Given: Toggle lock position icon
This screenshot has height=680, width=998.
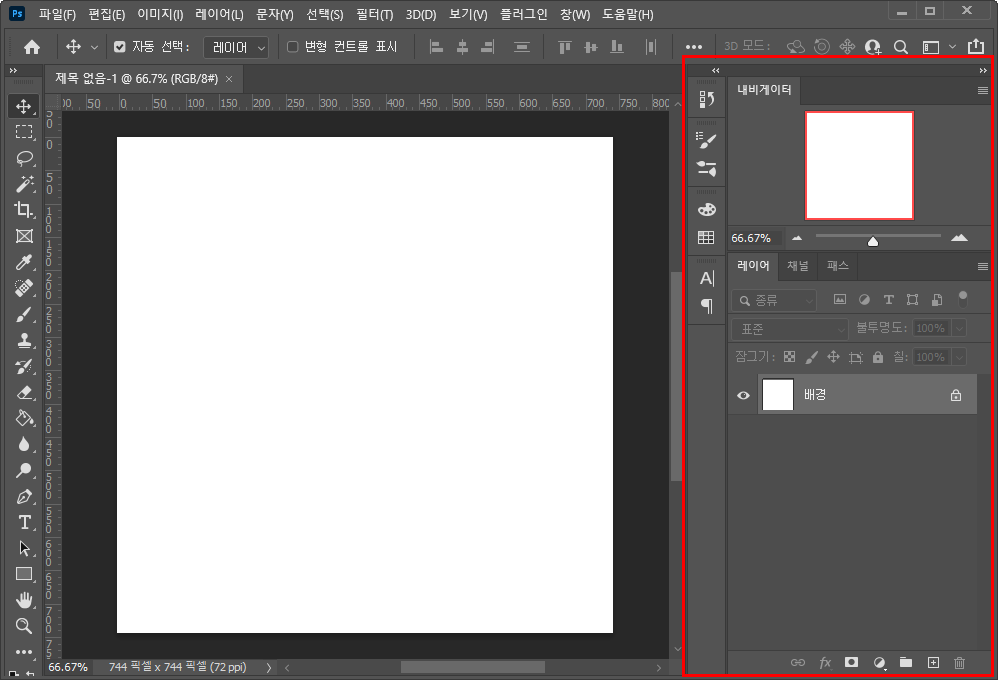Looking at the screenshot, I should click(833, 357).
